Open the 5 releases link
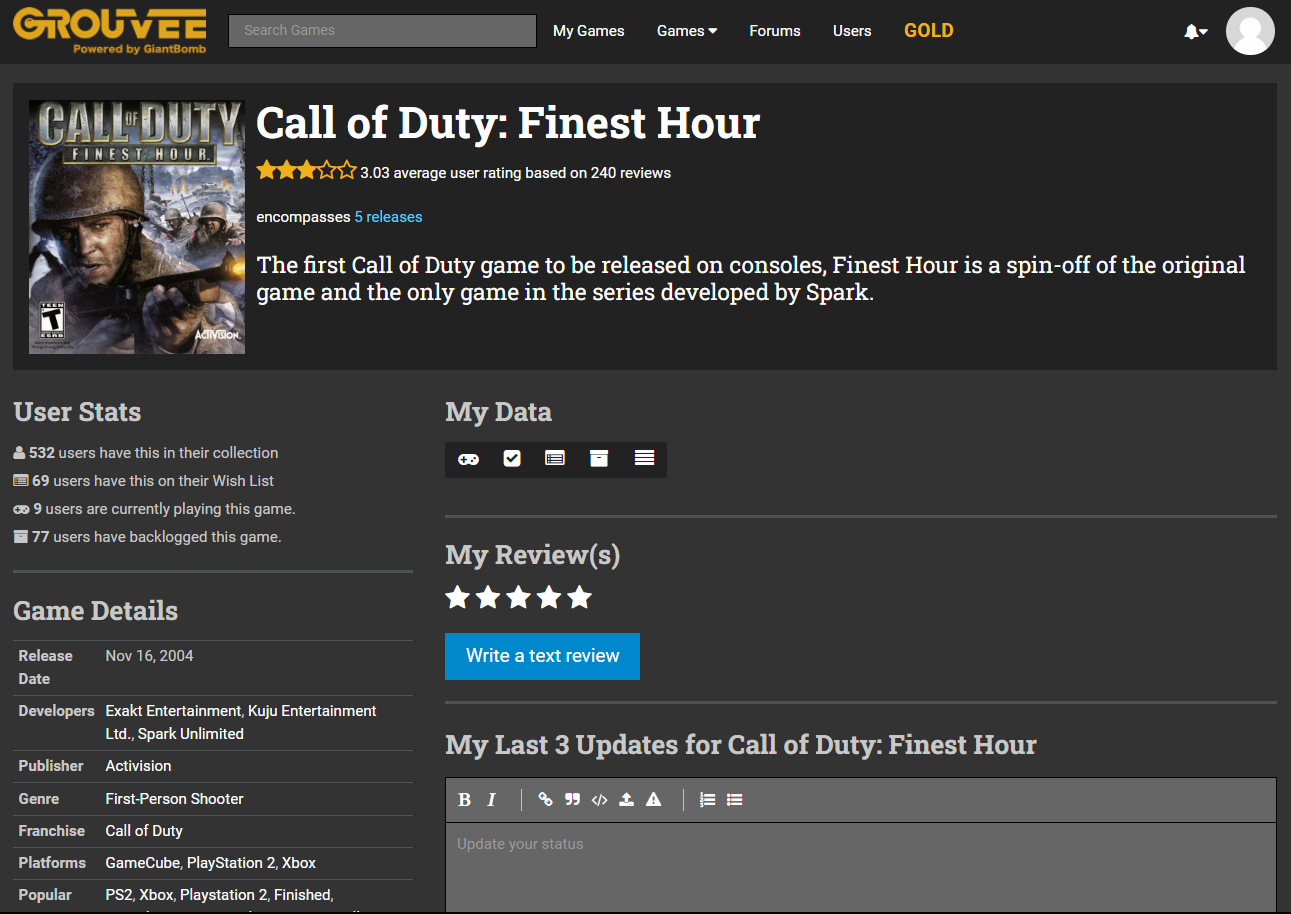Image resolution: width=1291 pixels, height=914 pixels. point(388,216)
